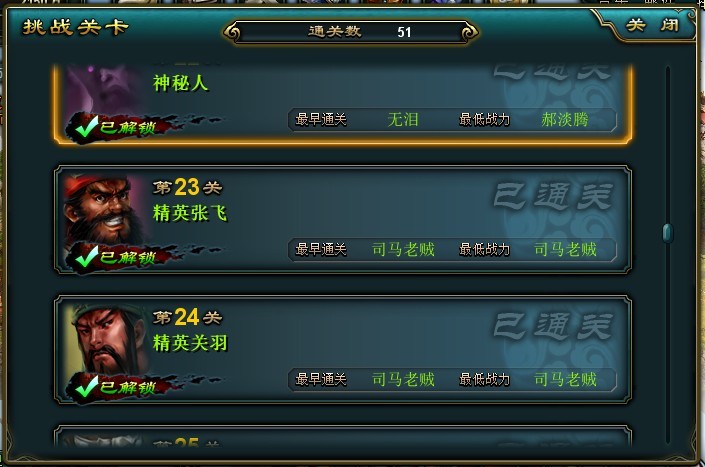Click the vertical scrollbar thumb
This screenshot has width=705, height=467.
pyautogui.click(x=668, y=233)
